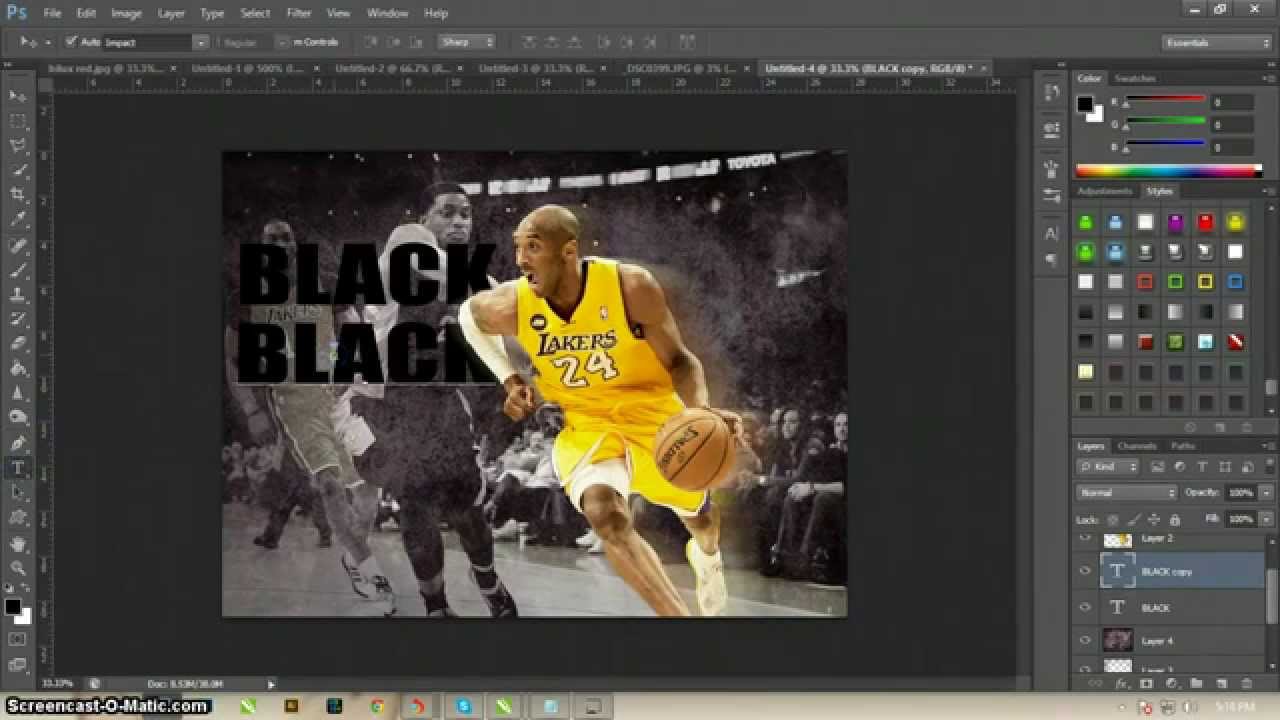Click the Add layer style fx icon
The width and height of the screenshot is (1280, 720).
click(1121, 683)
